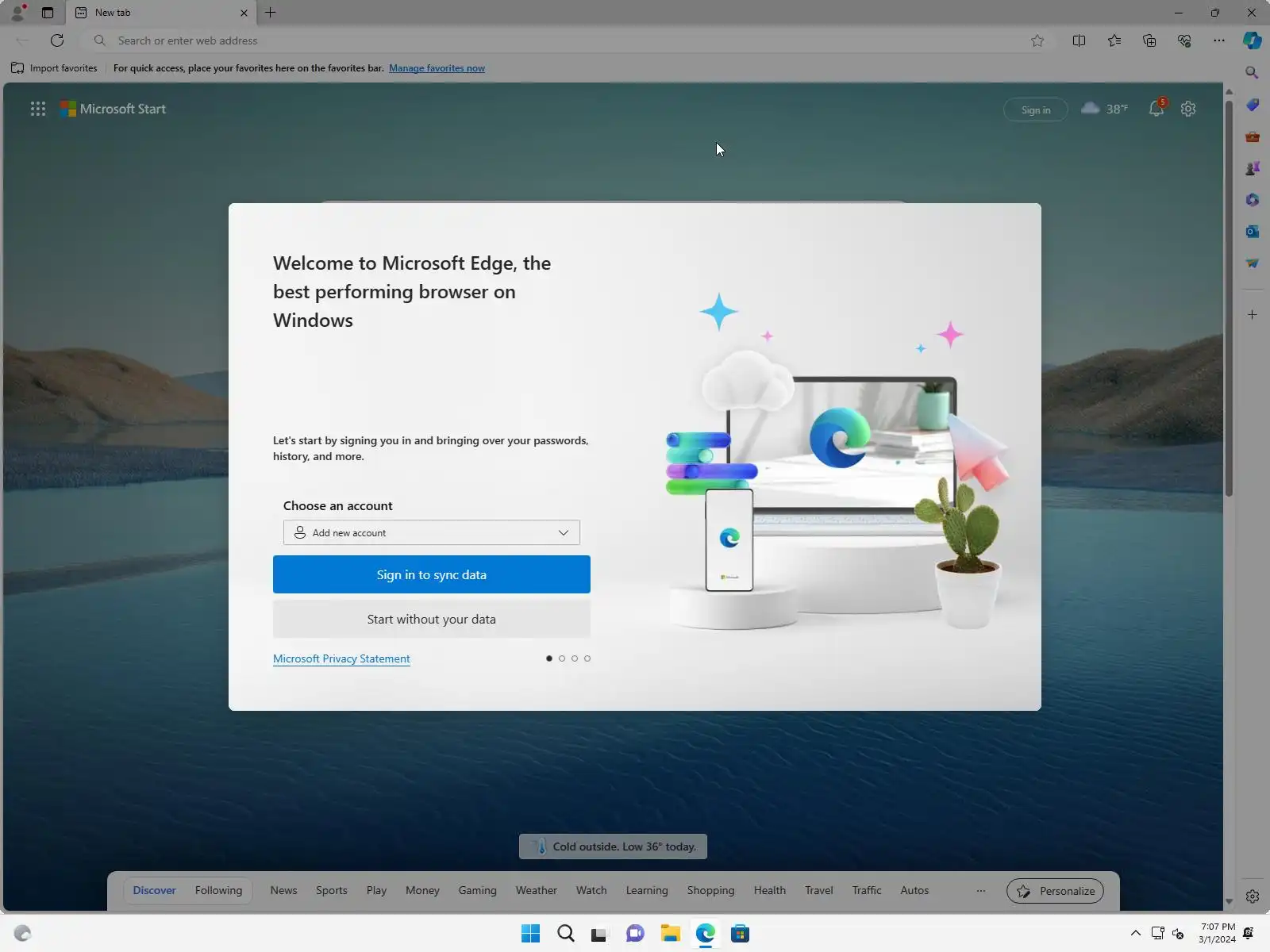The width and height of the screenshot is (1270, 952).
Task: Click the Sign in button on Microsoft Start
Action: point(1036,109)
